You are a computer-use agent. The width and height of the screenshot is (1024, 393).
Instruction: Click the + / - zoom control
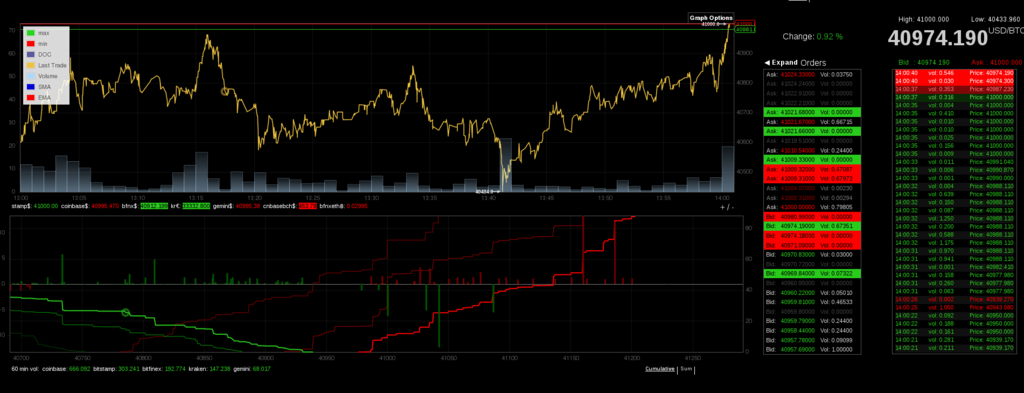coord(726,207)
